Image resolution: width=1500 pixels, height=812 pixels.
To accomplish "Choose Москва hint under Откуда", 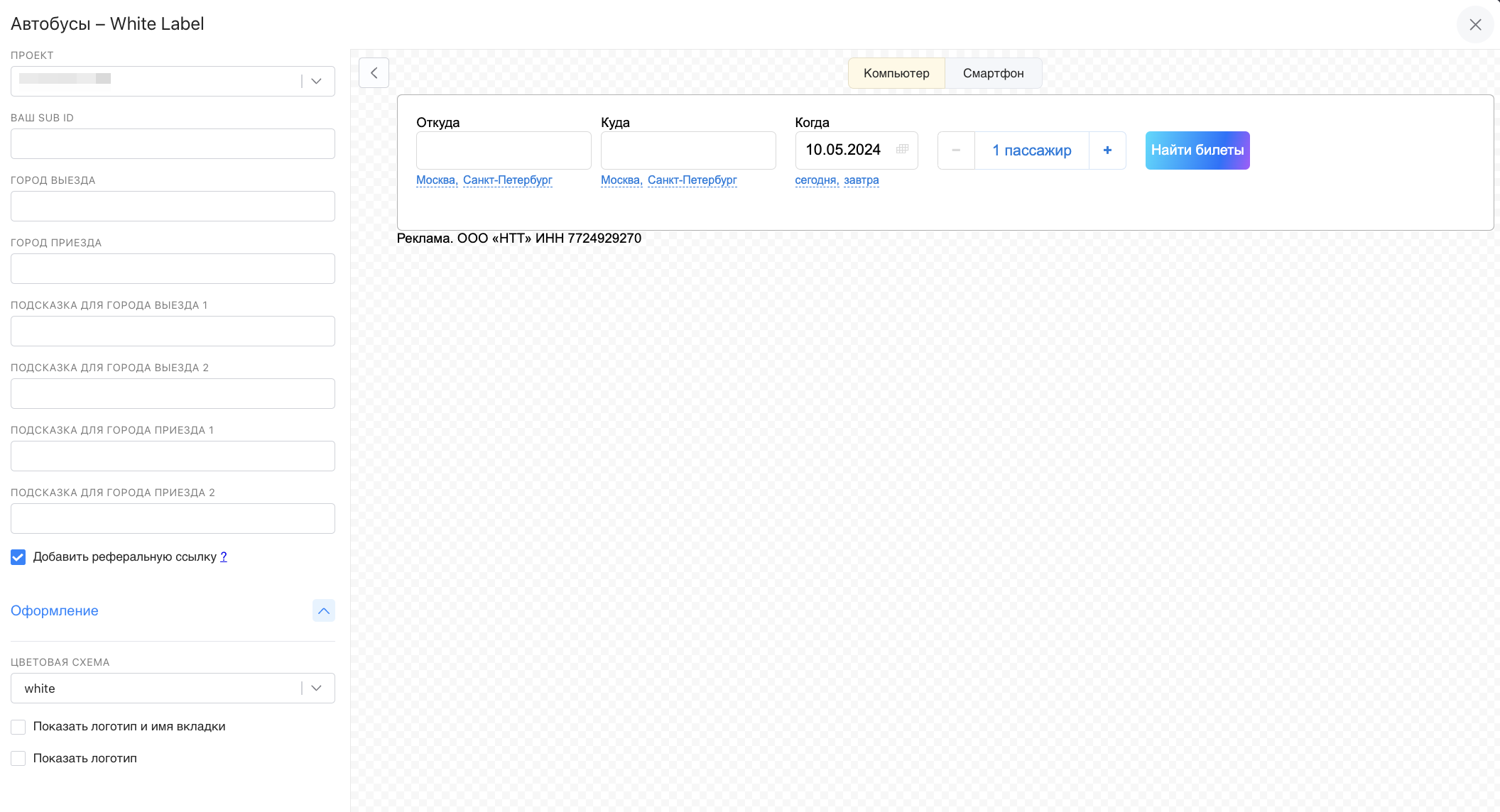I will click(x=437, y=180).
